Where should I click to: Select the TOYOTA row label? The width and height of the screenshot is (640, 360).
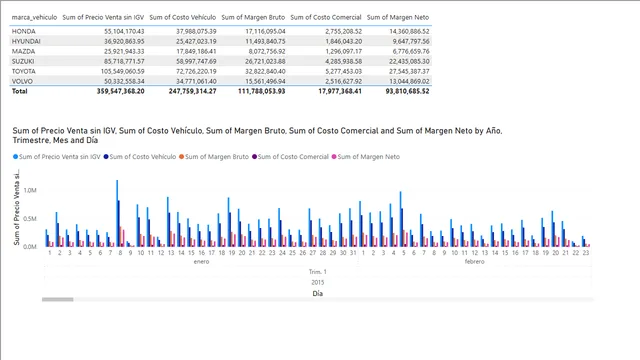click(x=24, y=71)
